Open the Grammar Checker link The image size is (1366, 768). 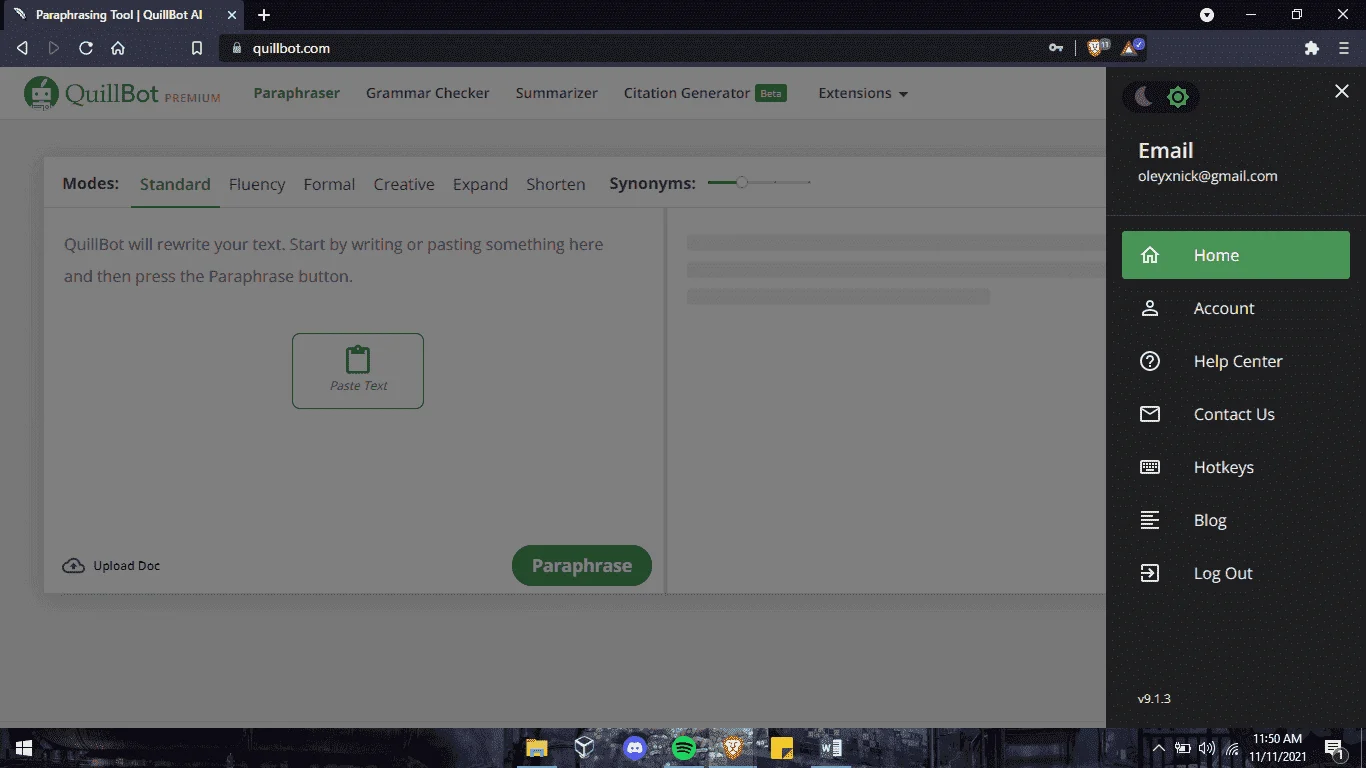(x=428, y=93)
